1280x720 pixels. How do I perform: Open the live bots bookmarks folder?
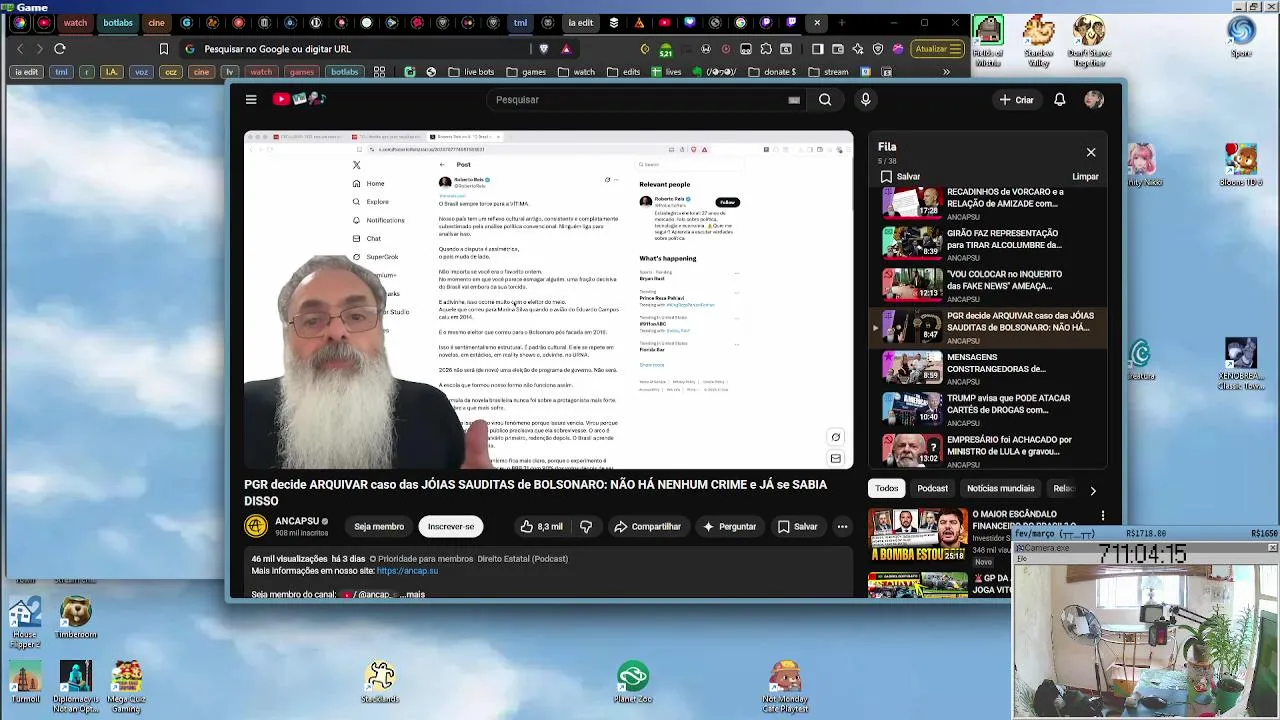pyautogui.click(x=470, y=72)
